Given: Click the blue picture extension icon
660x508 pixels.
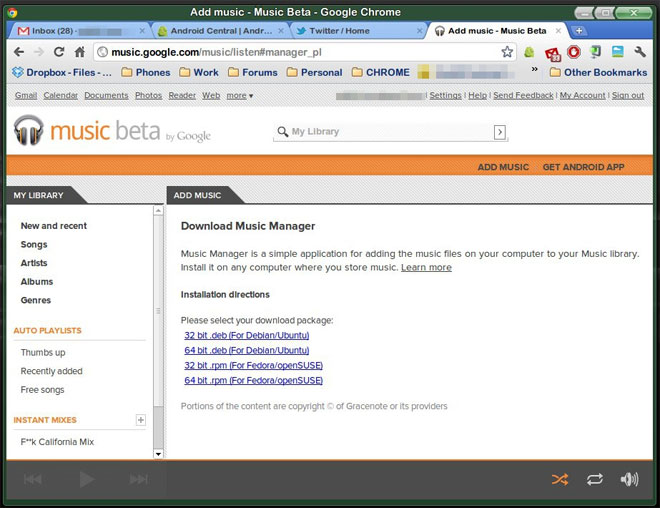Looking at the screenshot, I should 617,52.
